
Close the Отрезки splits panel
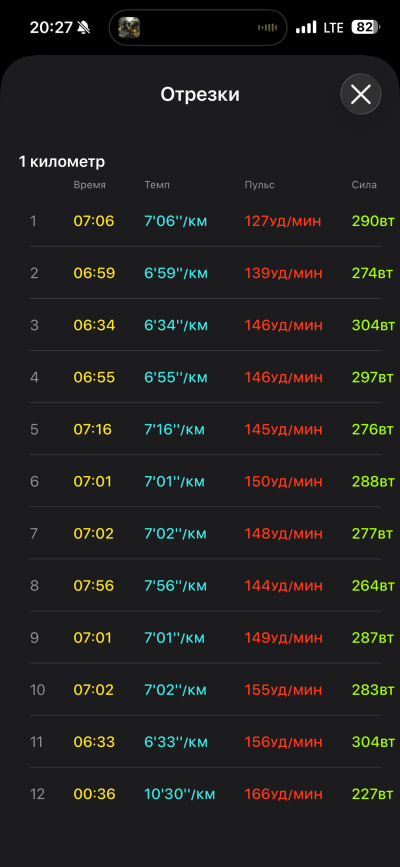point(361,95)
